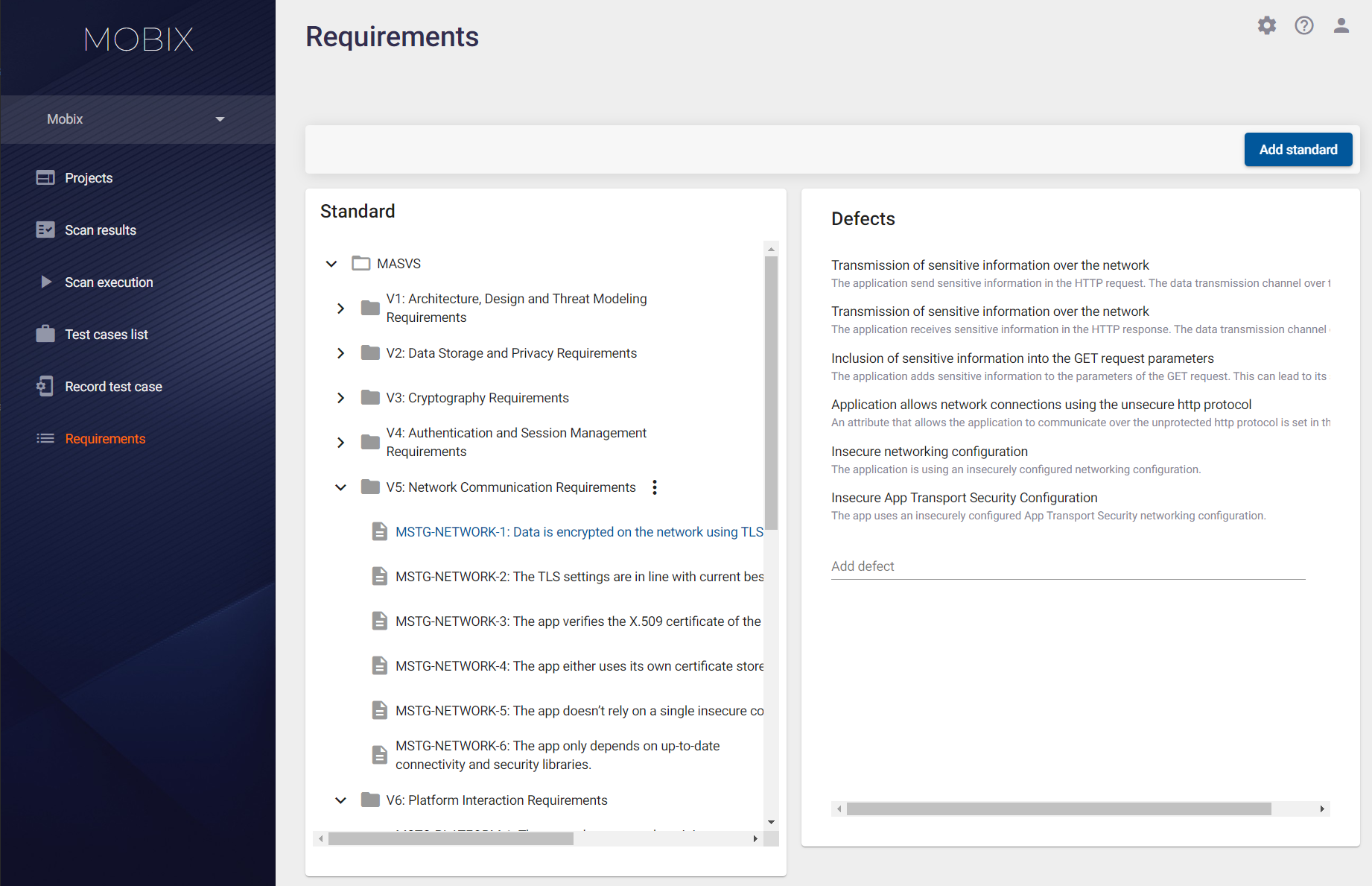Click the MSTG-NETWORK-6 document icon
This screenshot has height=886, width=1372.
(380, 755)
